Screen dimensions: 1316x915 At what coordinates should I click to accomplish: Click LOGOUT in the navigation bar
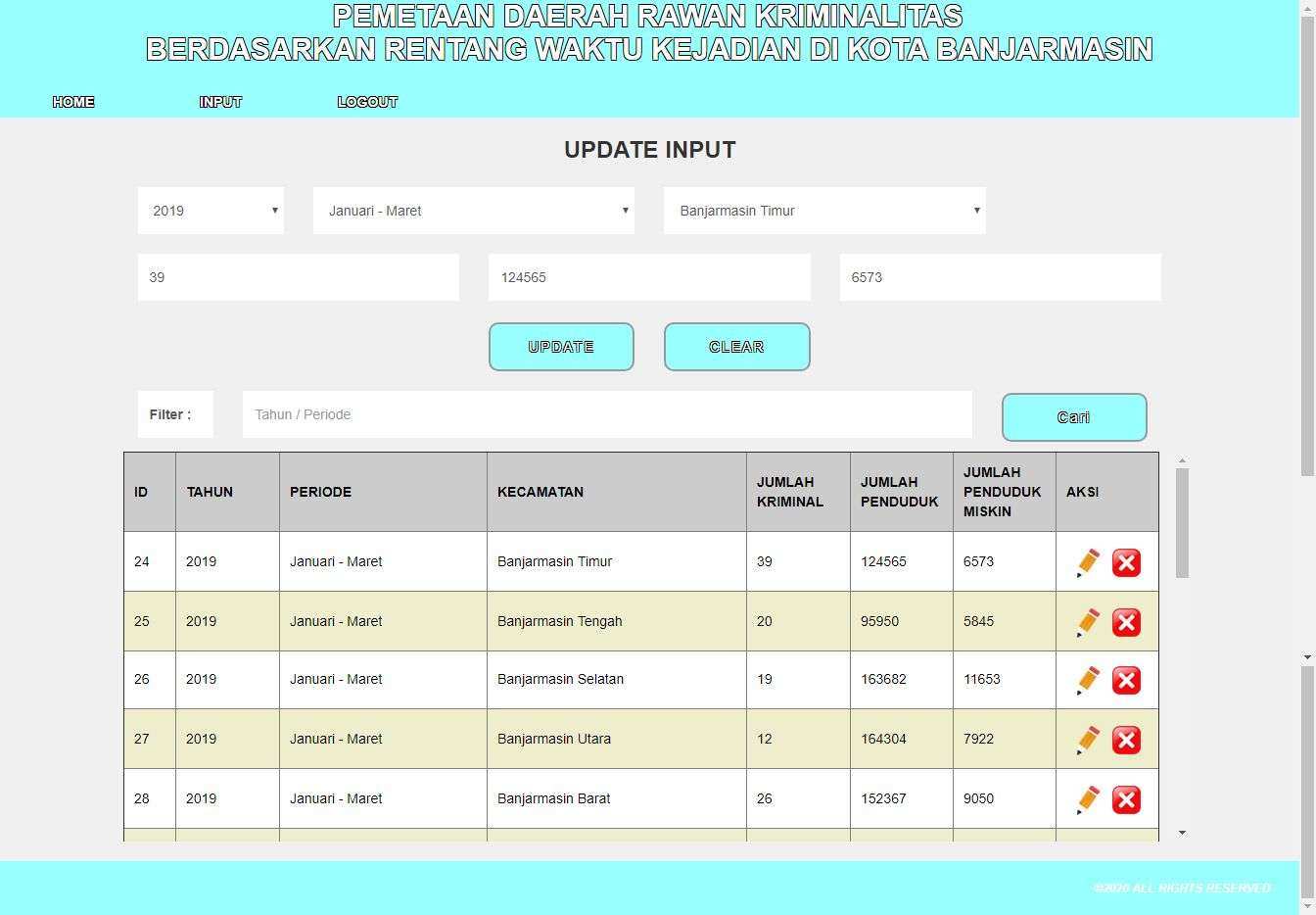click(x=367, y=102)
